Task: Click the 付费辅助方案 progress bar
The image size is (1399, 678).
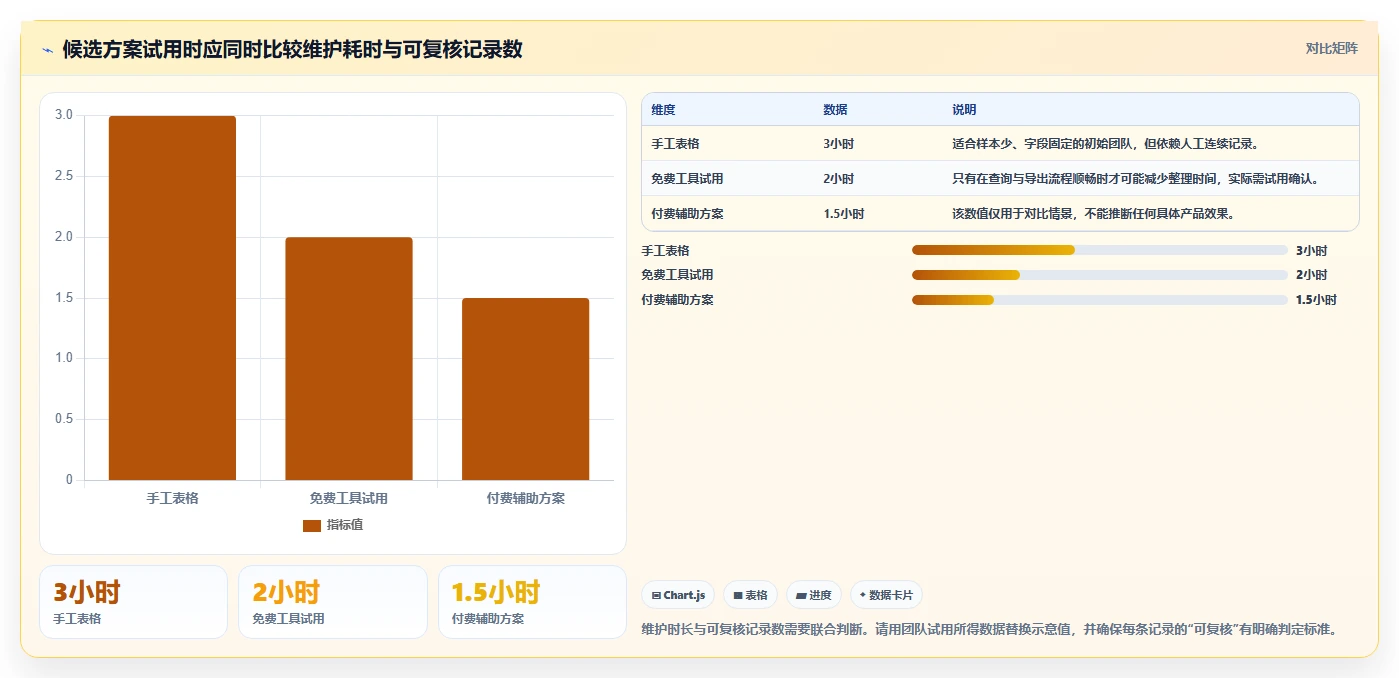Action: 1100,300
